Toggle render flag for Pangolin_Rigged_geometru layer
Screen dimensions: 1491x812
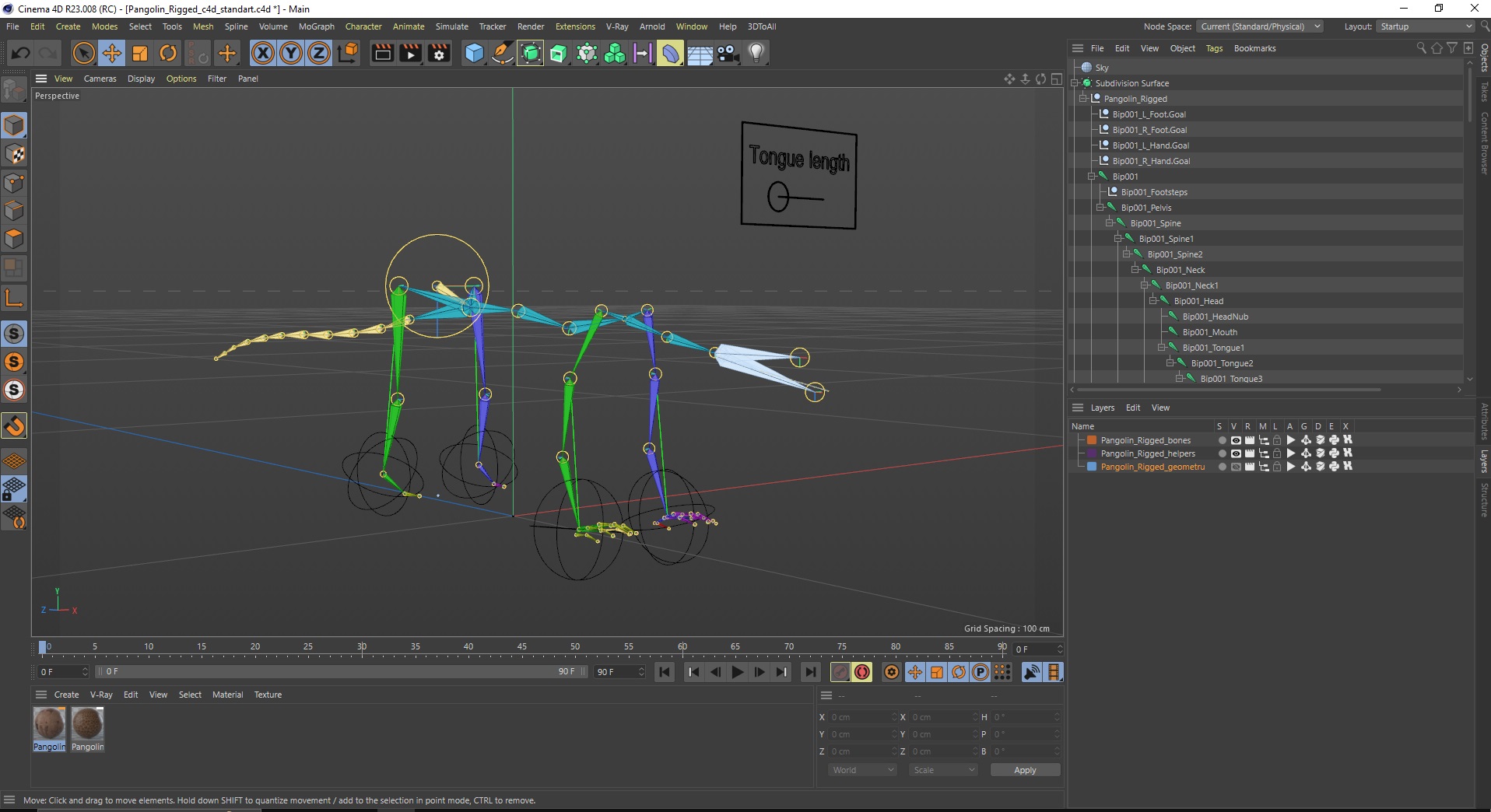tap(1250, 467)
